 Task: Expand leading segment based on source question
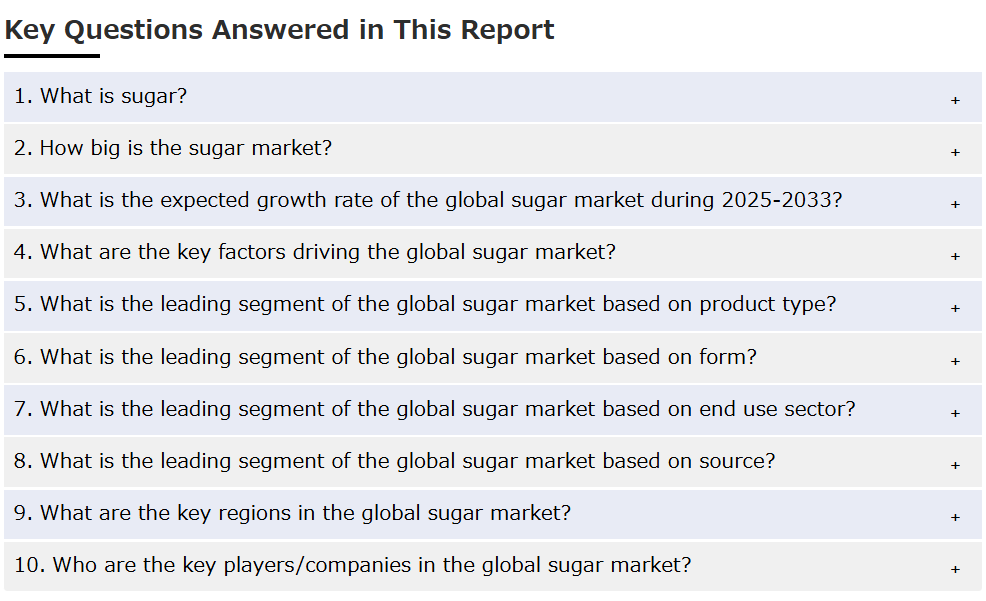point(492,463)
